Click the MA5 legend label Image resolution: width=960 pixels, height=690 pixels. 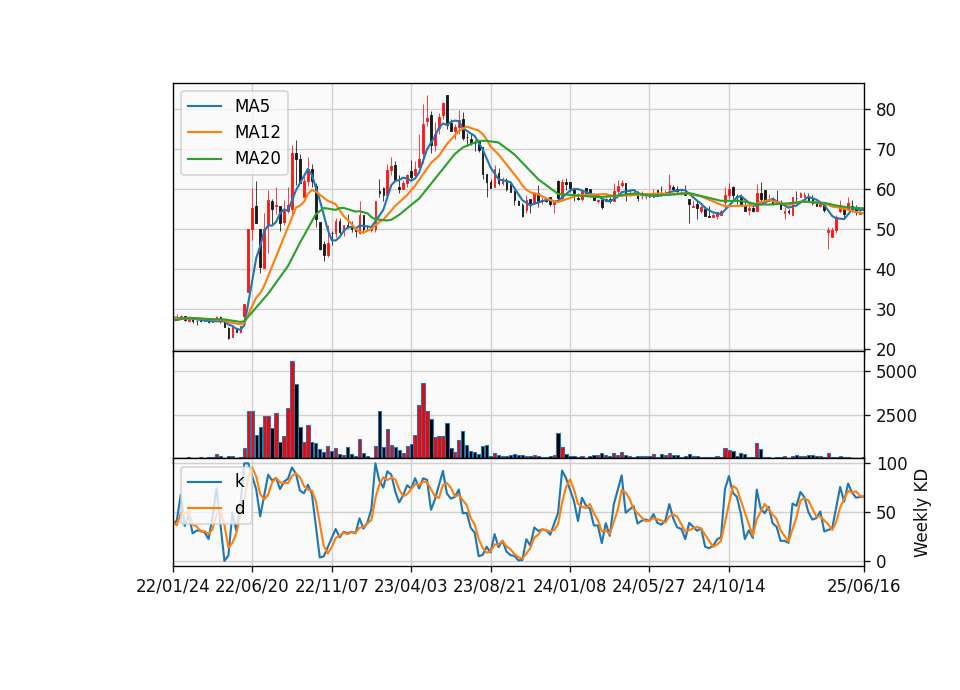(x=252, y=106)
